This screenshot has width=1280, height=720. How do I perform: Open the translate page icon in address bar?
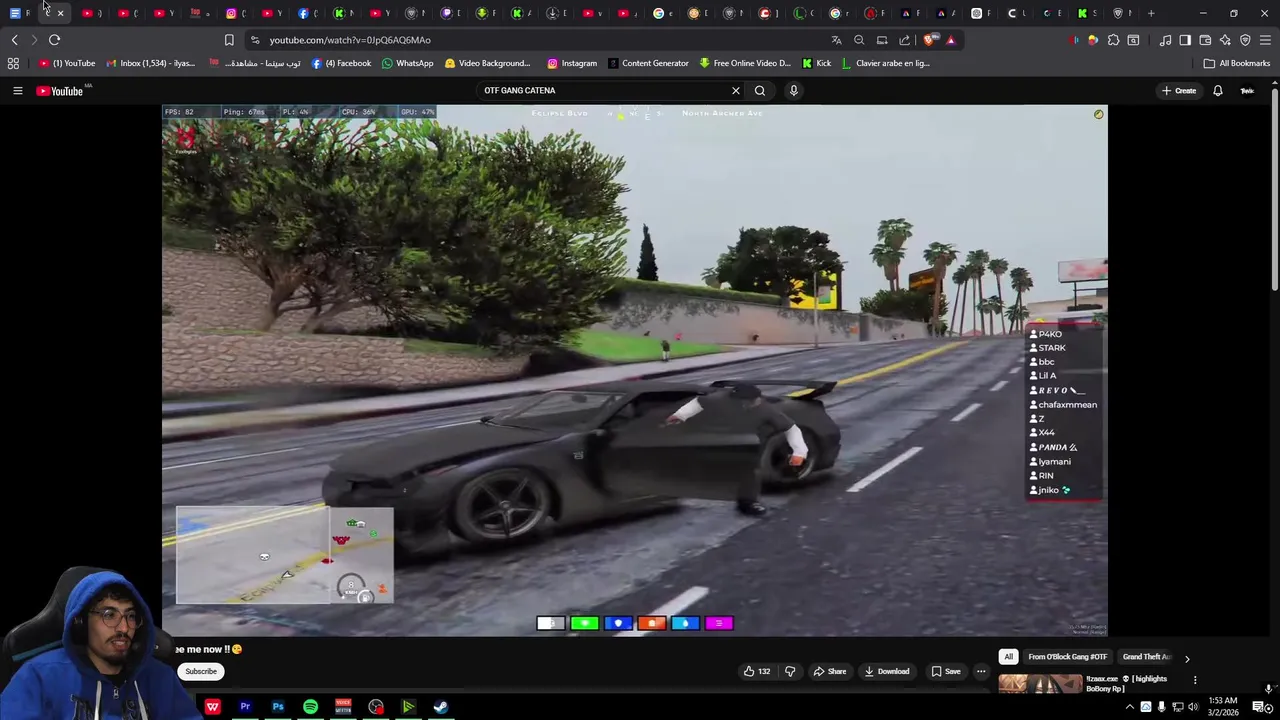(836, 40)
